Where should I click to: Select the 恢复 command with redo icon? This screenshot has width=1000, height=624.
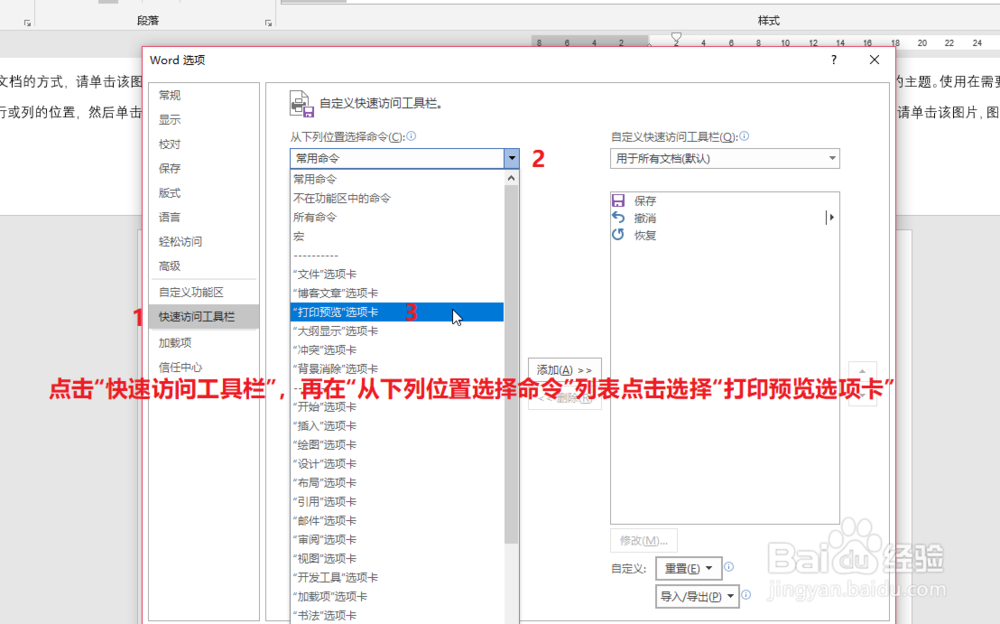(x=724, y=235)
